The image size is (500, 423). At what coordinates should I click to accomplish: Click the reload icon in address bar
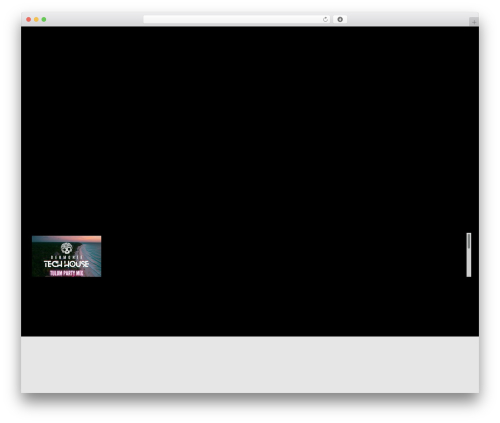(325, 20)
